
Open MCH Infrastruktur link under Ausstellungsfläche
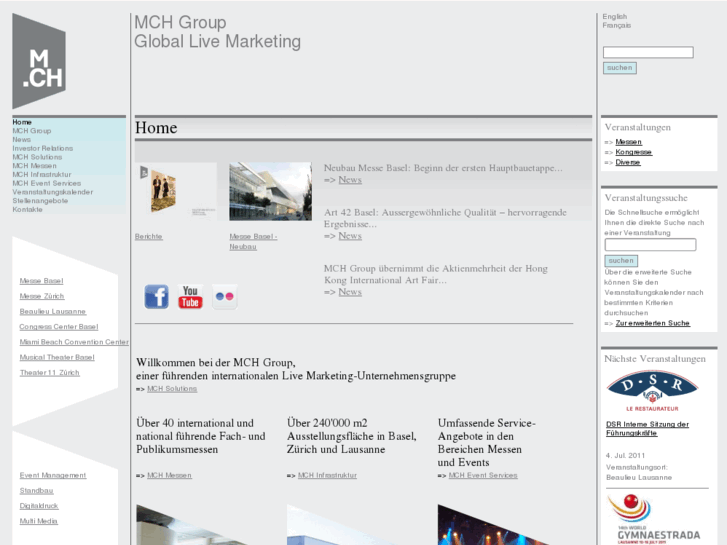pos(327,475)
